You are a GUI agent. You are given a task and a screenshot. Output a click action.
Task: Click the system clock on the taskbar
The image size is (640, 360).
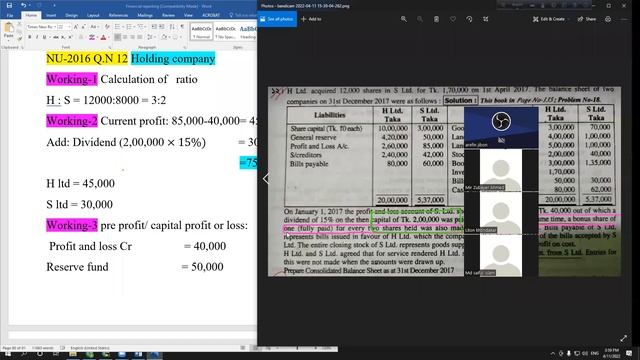pyautogui.click(x=611, y=353)
